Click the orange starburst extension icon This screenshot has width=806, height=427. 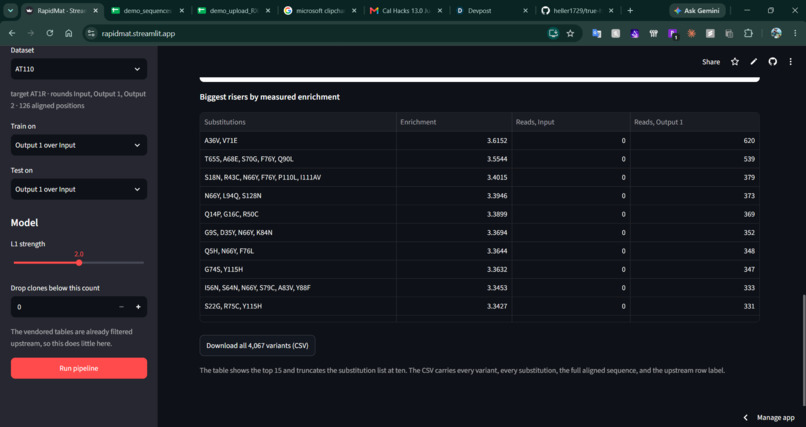pyautogui.click(x=691, y=33)
